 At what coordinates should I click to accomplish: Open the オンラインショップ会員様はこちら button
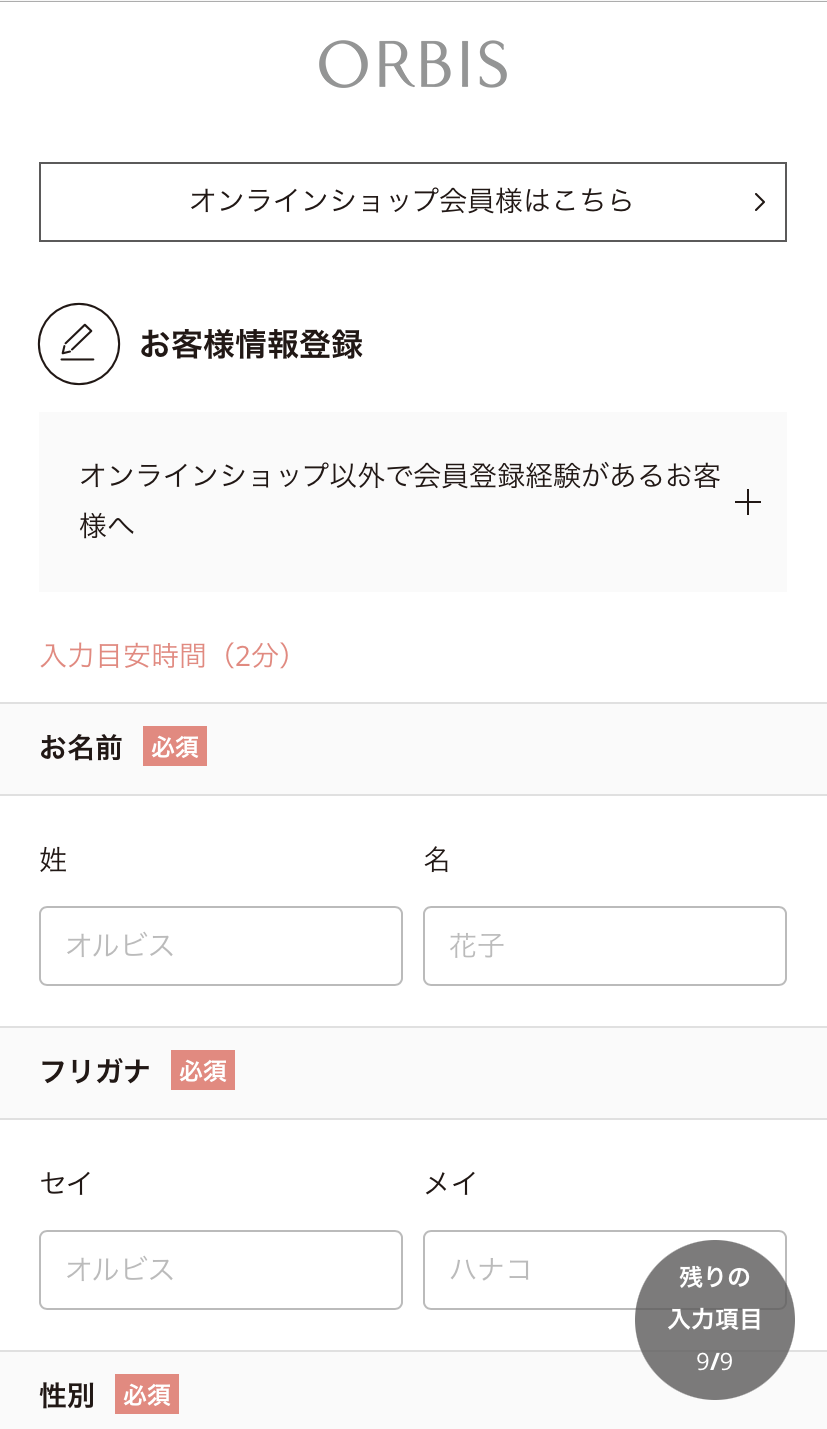click(x=413, y=202)
